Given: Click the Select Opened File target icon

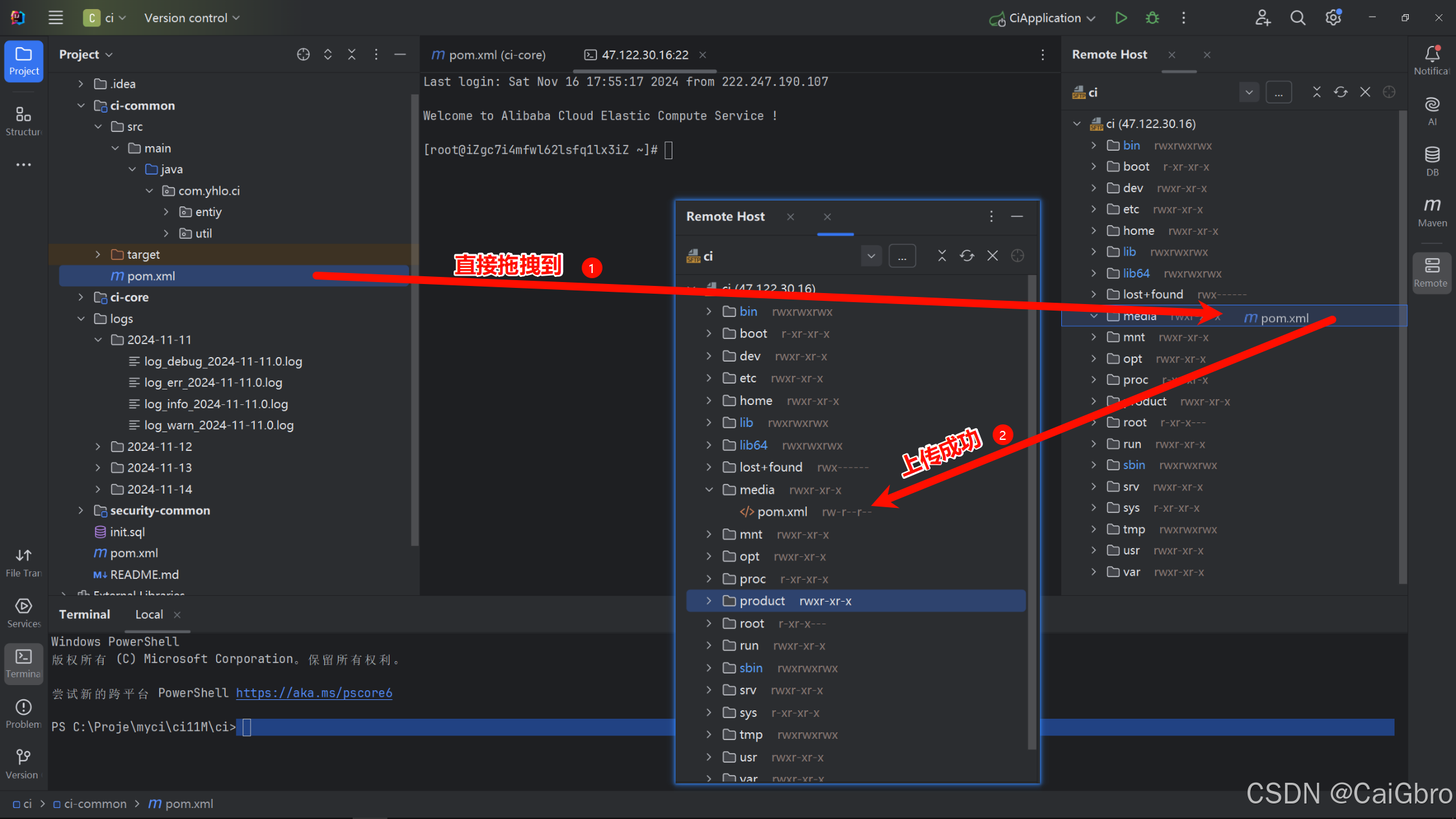Looking at the screenshot, I should click(x=303, y=54).
